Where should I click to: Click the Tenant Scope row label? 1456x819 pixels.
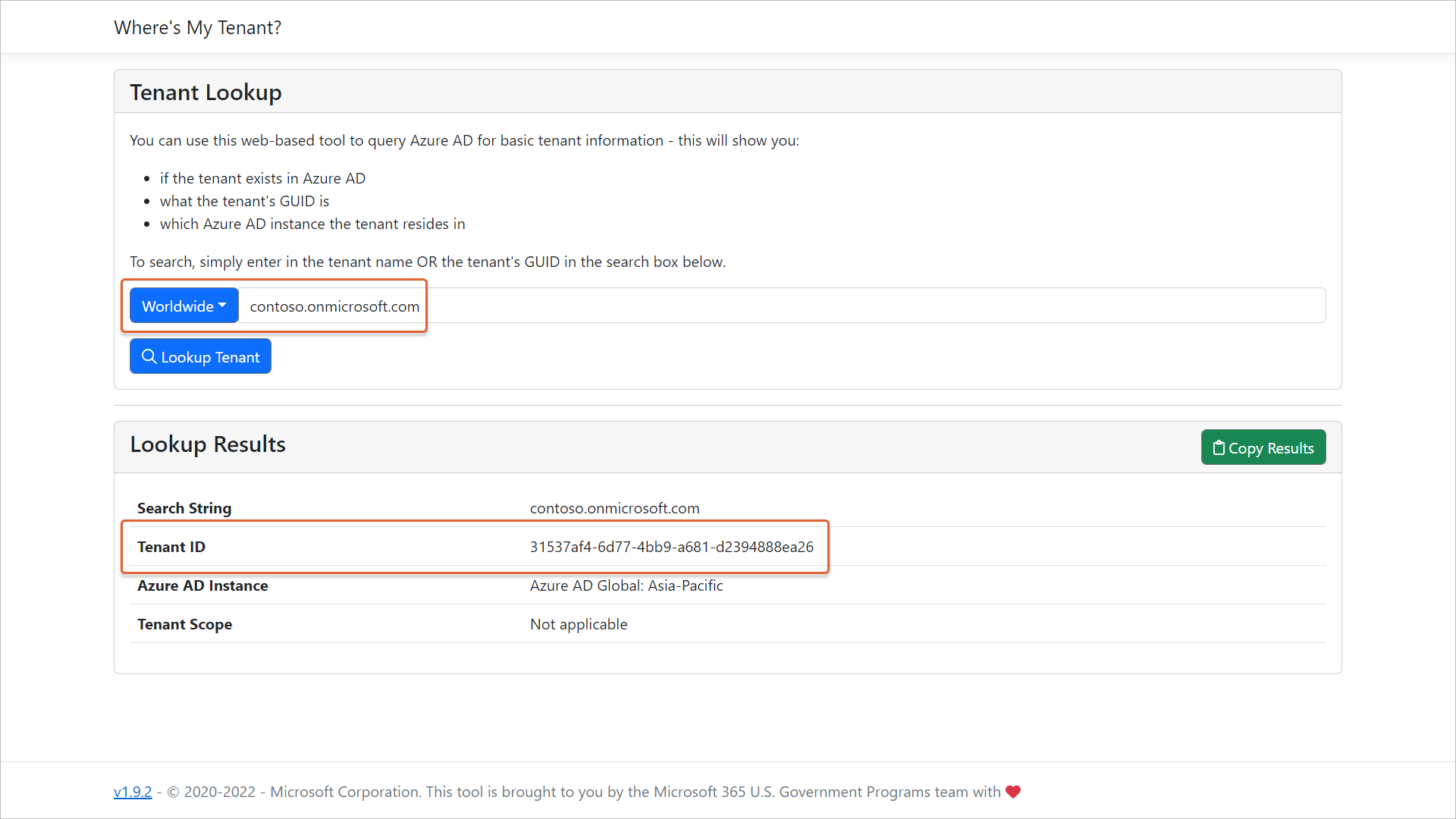tap(184, 624)
